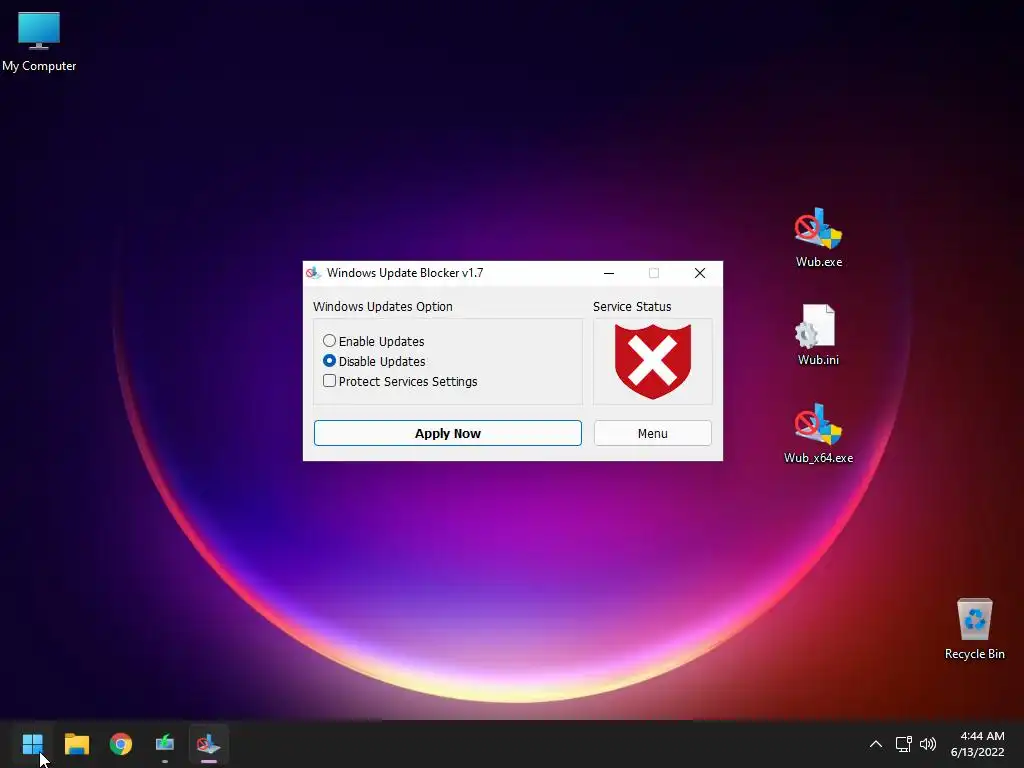Minimize the Windows Update Blocker window
Screen dimensions: 1024x768
pyautogui.click(x=609, y=273)
